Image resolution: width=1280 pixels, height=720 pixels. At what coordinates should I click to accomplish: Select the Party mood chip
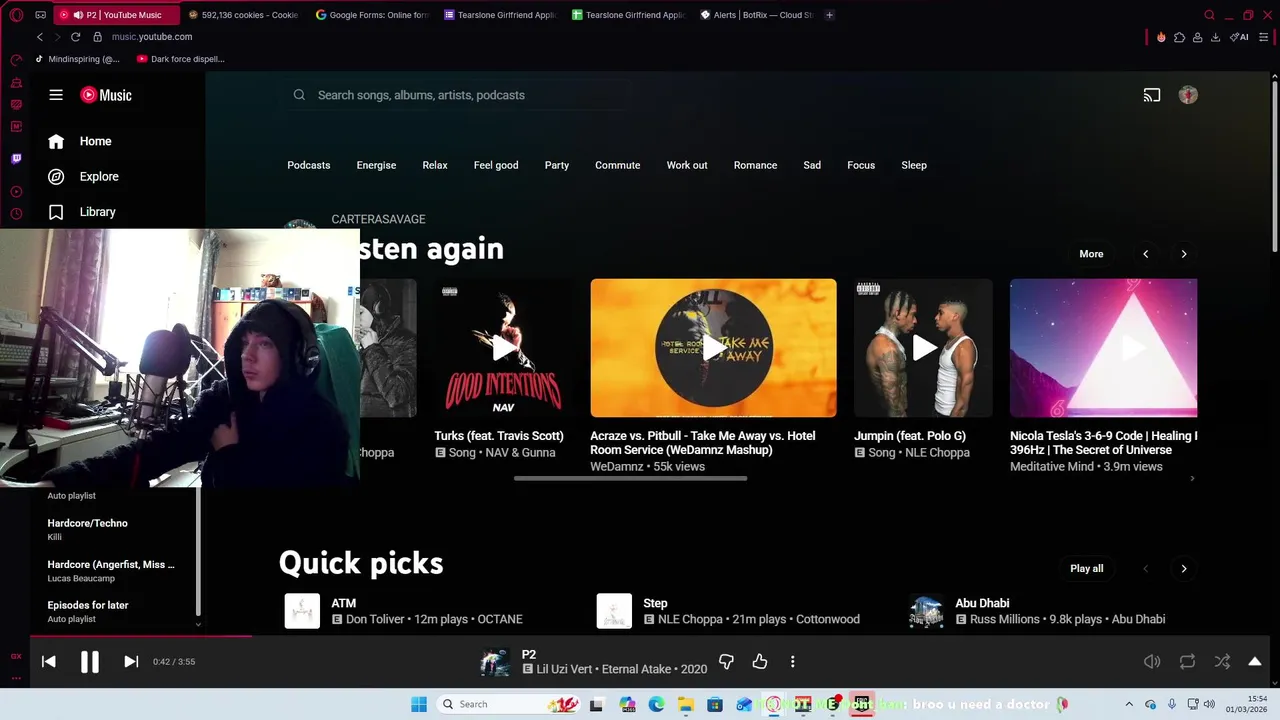pyautogui.click(x=557, y=165)
